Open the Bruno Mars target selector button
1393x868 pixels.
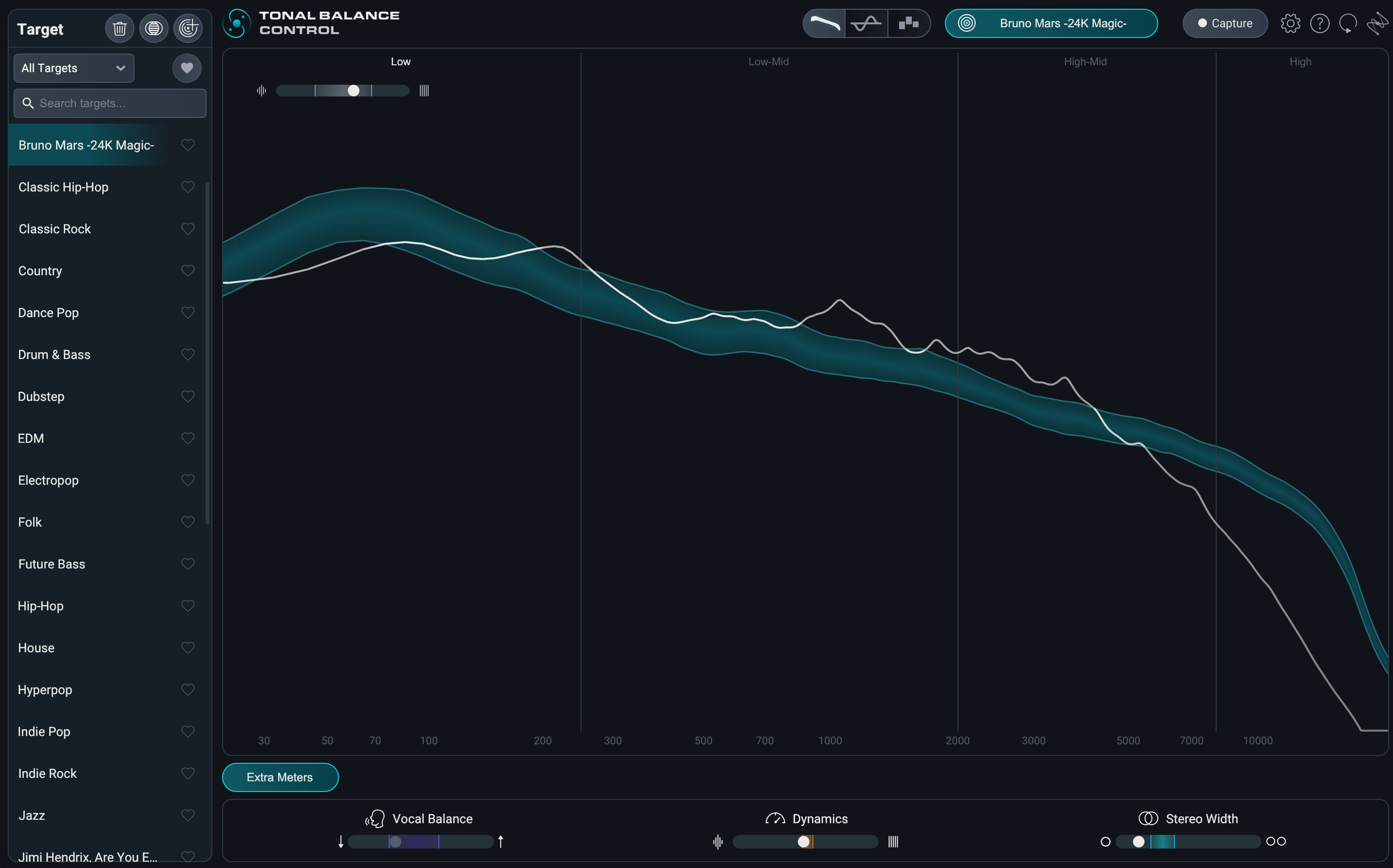[1051, 23]
